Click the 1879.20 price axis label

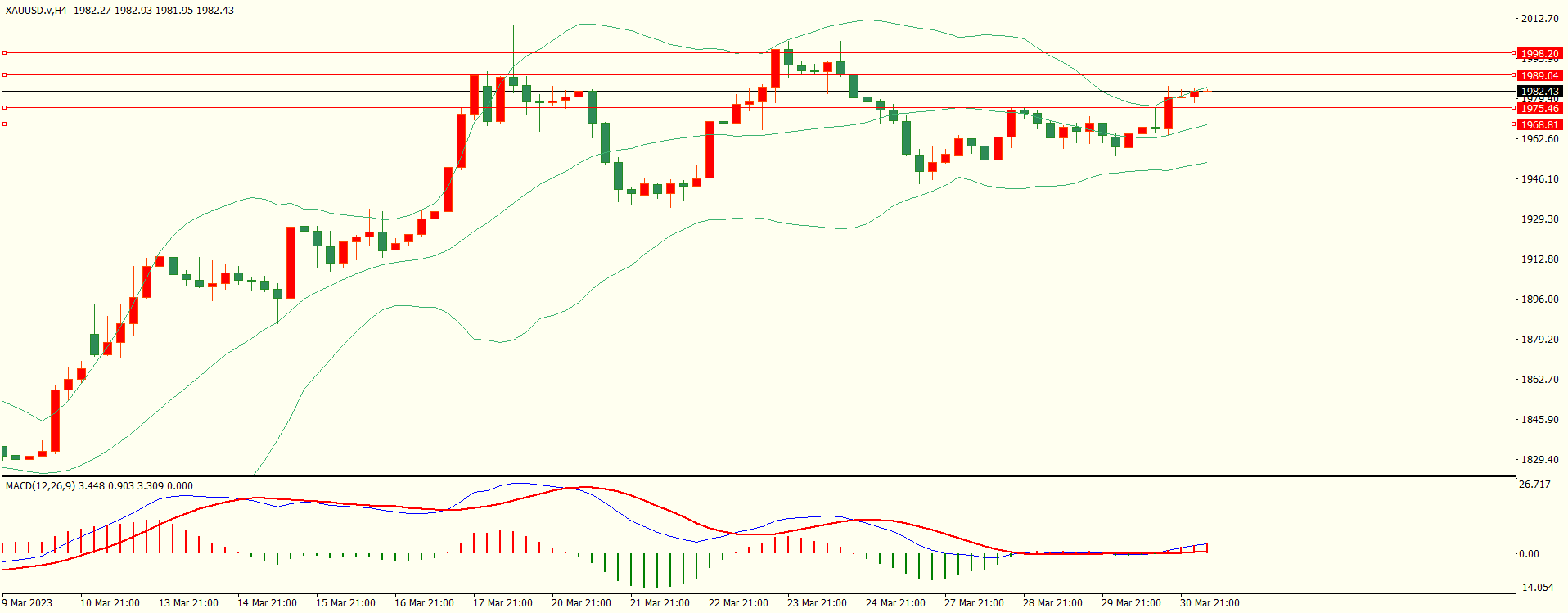pyautogui.click(x=1539, y=340)
